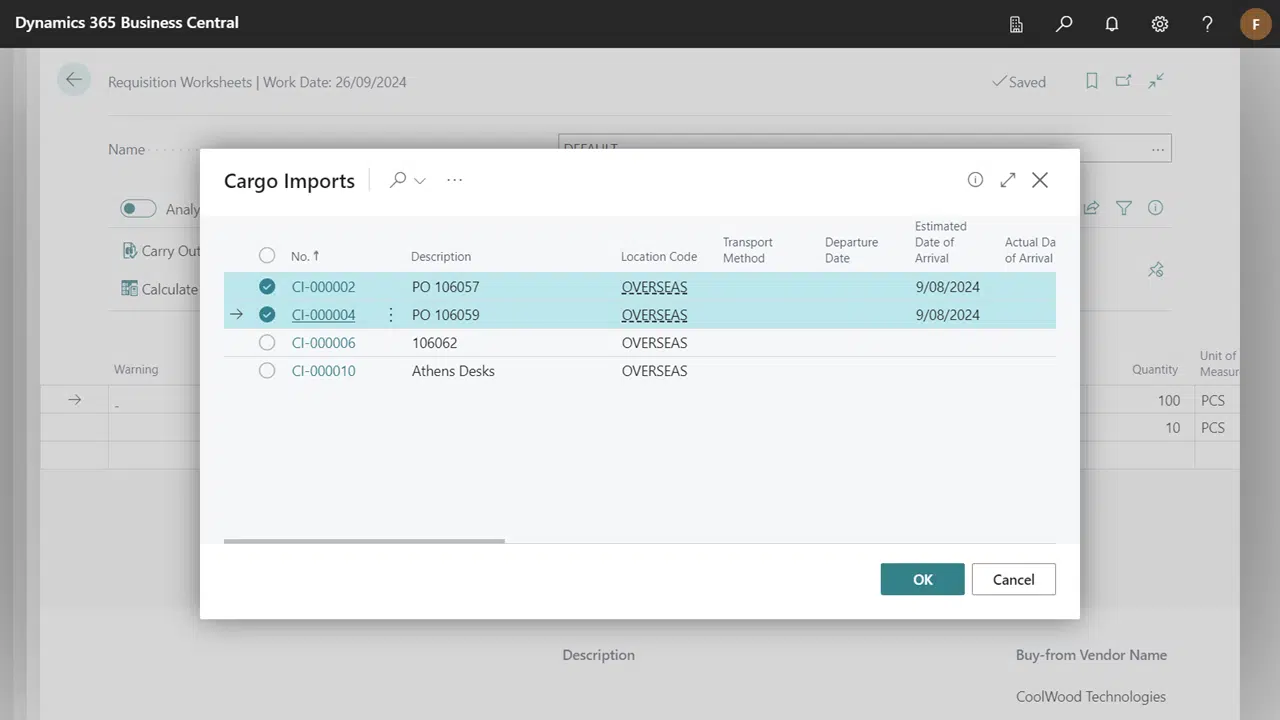Open the info icon in Cargo Imports header
This screenshot has height=720, width=1280.
pos(975,180)
